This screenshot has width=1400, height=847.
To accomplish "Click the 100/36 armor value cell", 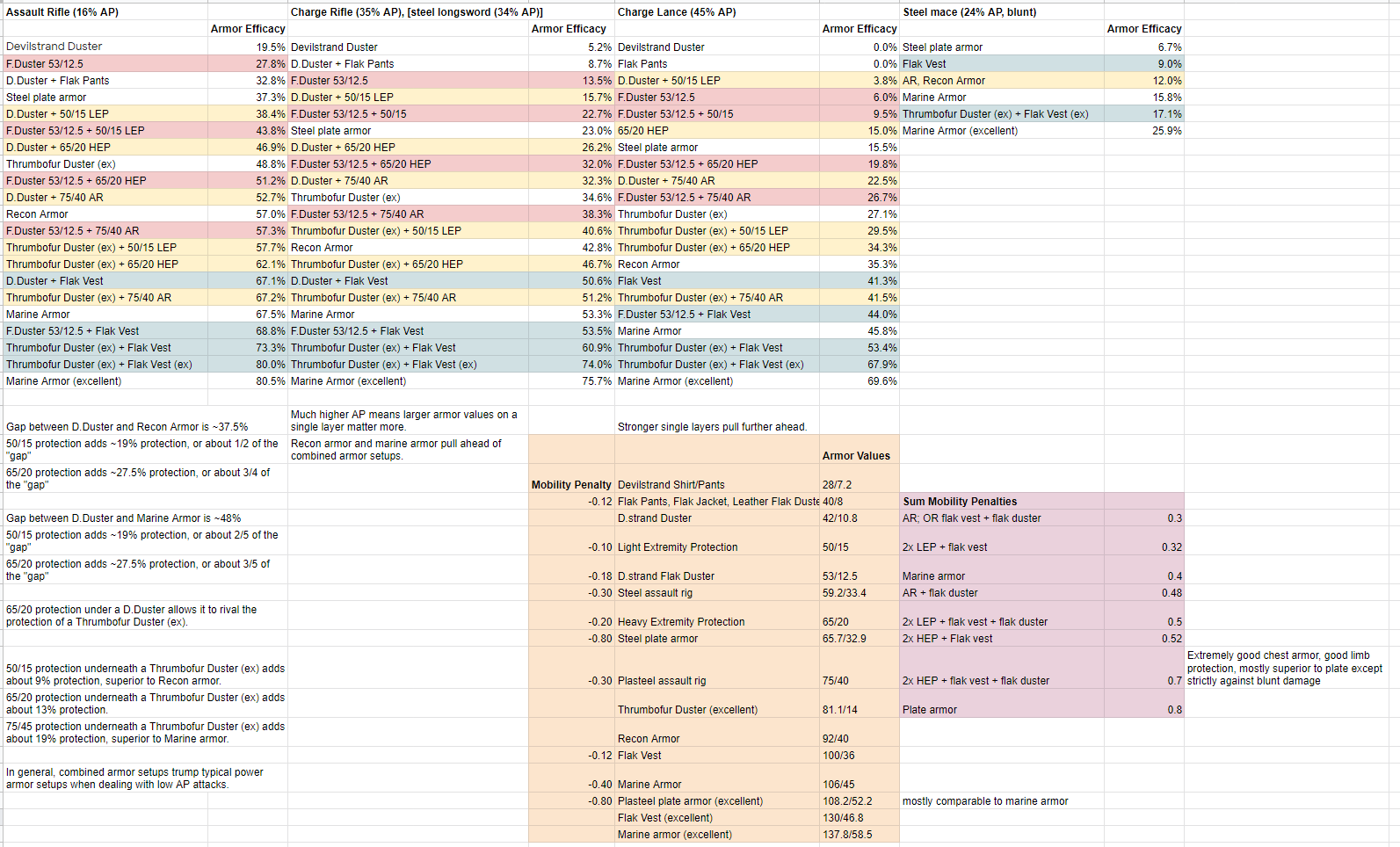I will pyautogui.click(x=860, y=756).
